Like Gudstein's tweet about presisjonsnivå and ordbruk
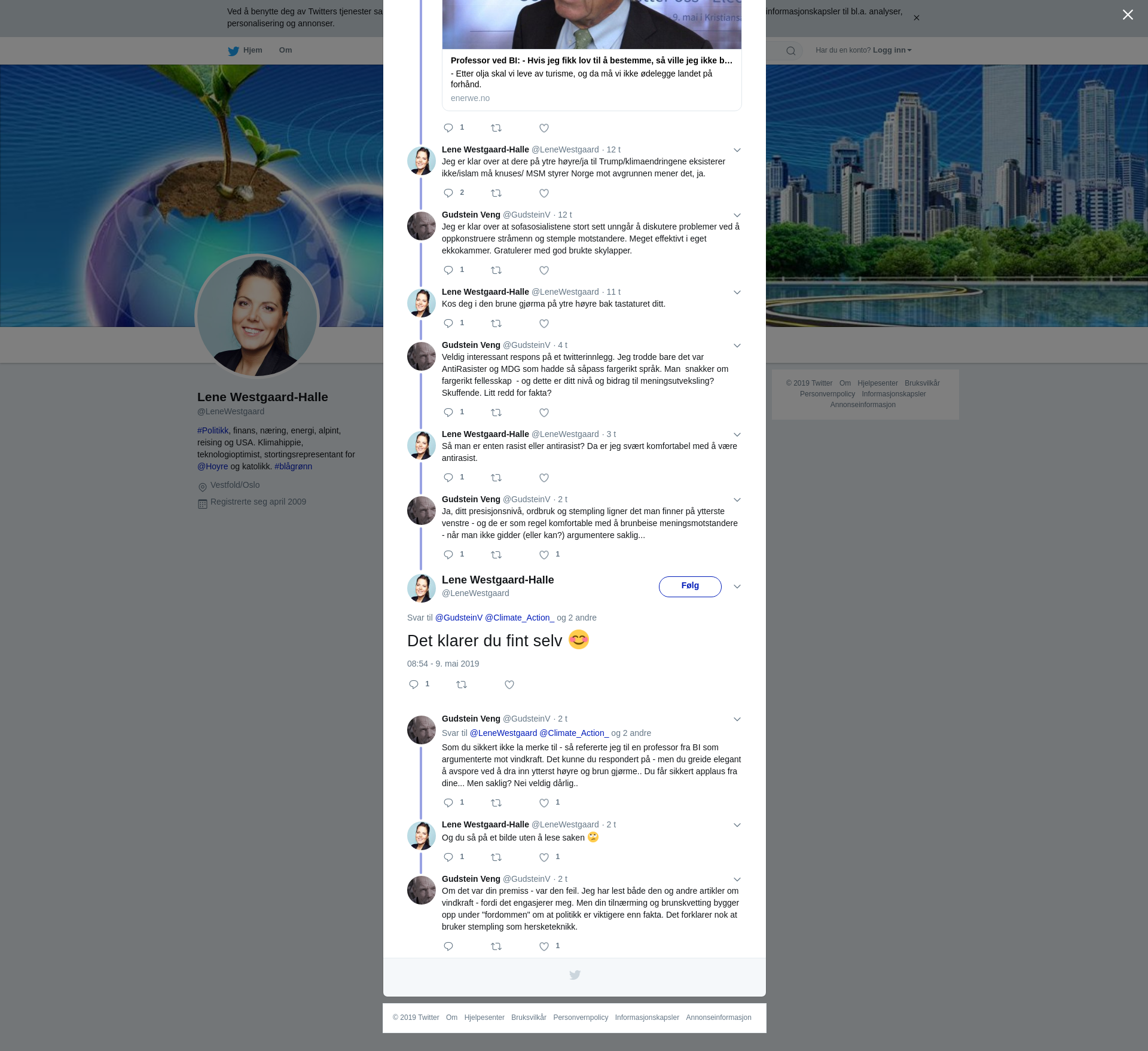 [544, 555]
